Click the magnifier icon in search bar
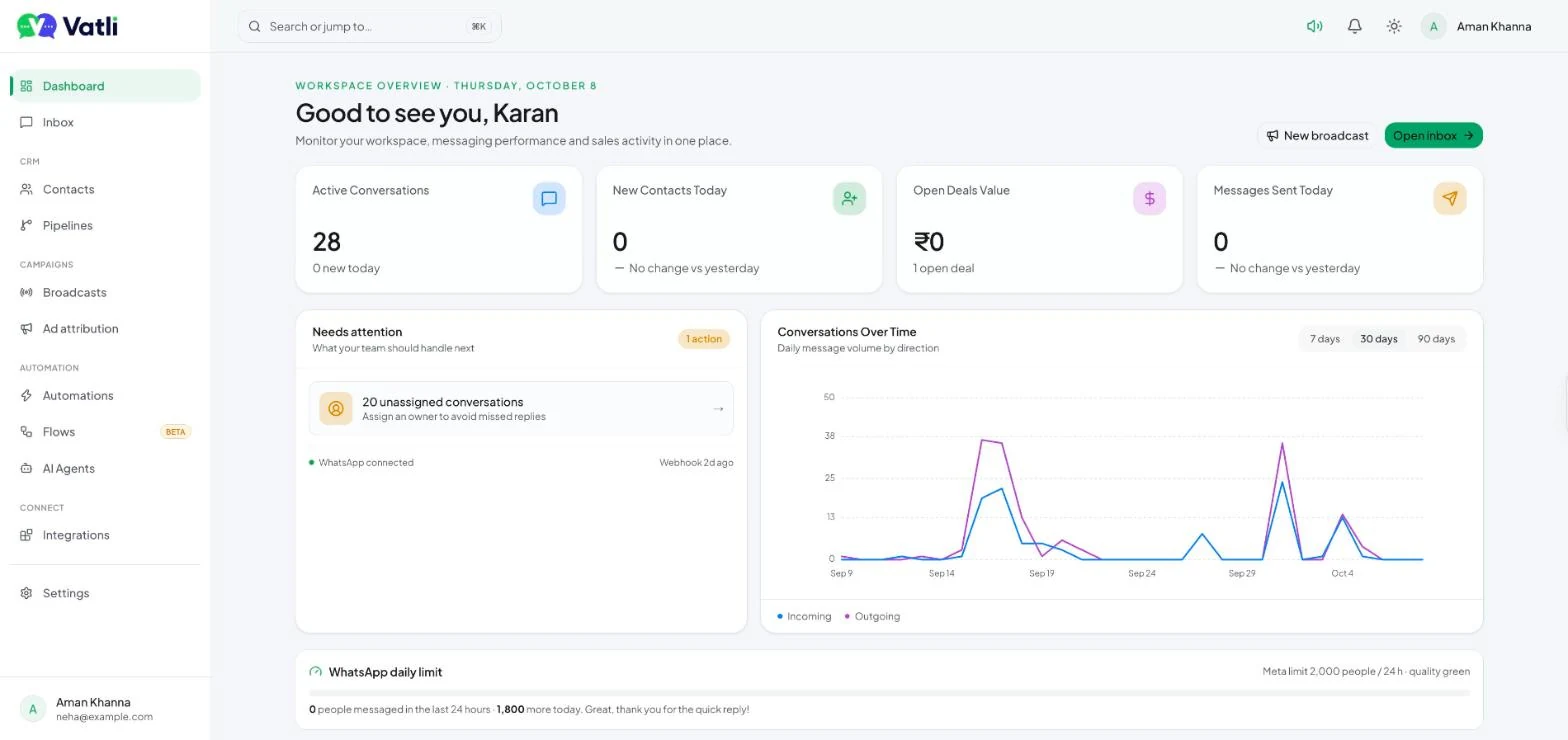The height and width of the screenshot is (740, 1568). pyautogui.click(x=255, y=26)
